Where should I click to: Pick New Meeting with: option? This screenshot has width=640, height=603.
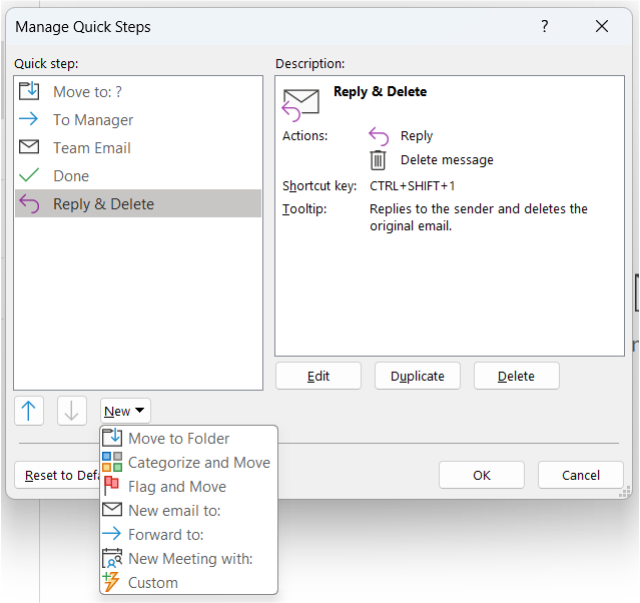click(x=190, y=558)
